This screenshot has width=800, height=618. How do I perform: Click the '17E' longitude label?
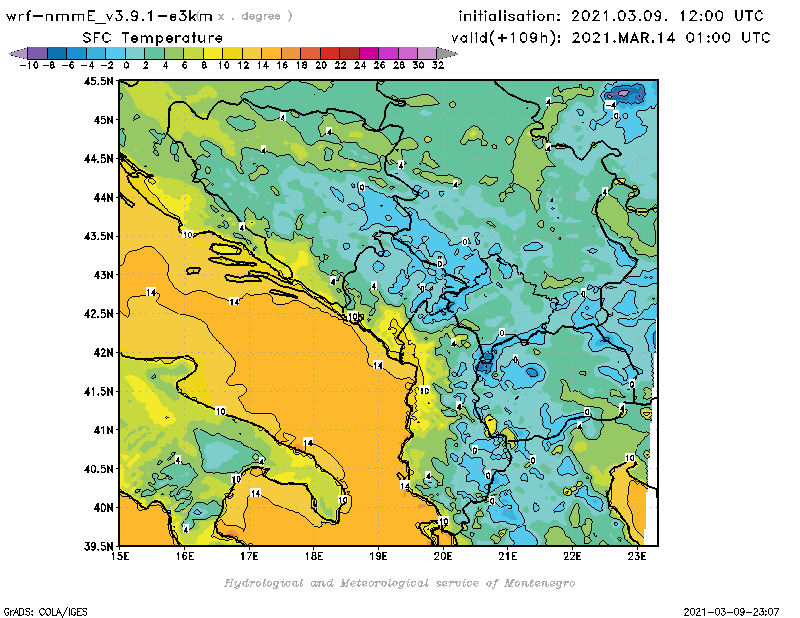pyautogui.click(x=249, y=556)
